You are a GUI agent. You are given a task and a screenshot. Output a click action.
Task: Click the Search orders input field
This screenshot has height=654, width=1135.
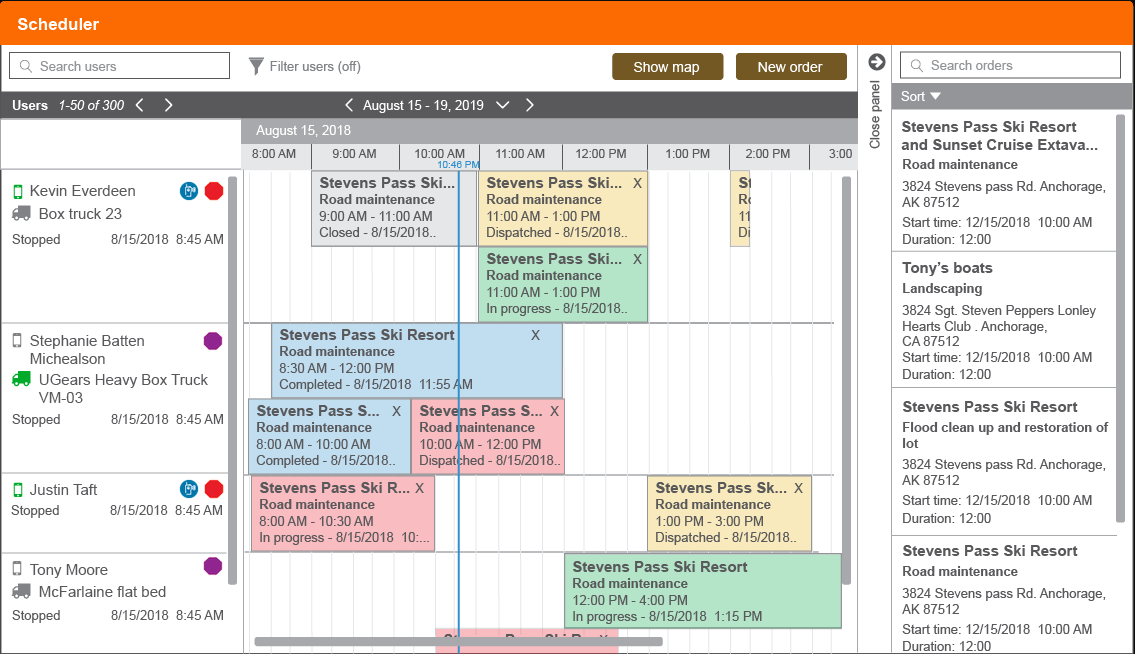[x=1010, y=65]
